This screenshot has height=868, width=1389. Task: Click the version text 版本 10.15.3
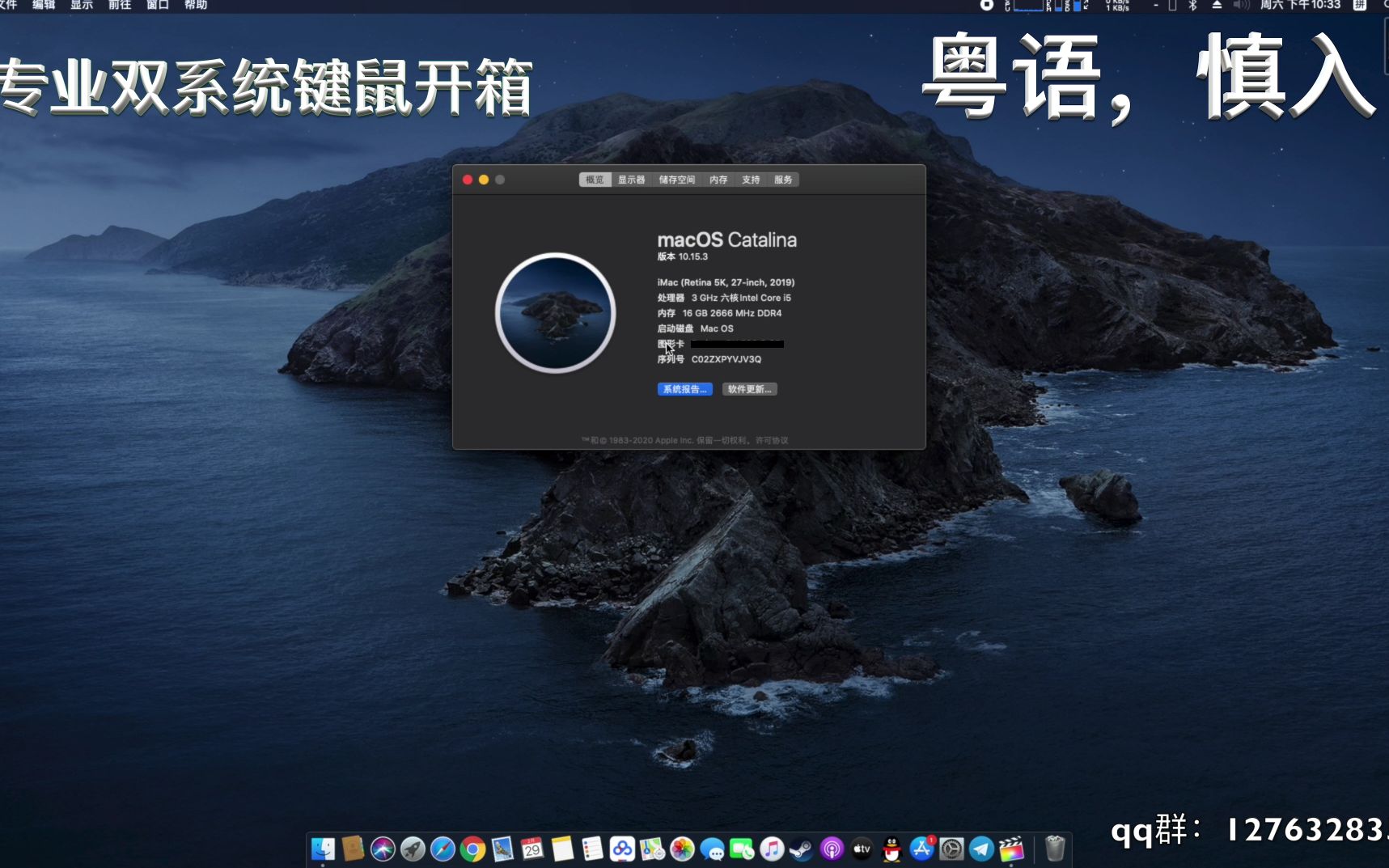click(x=683, y=256)
